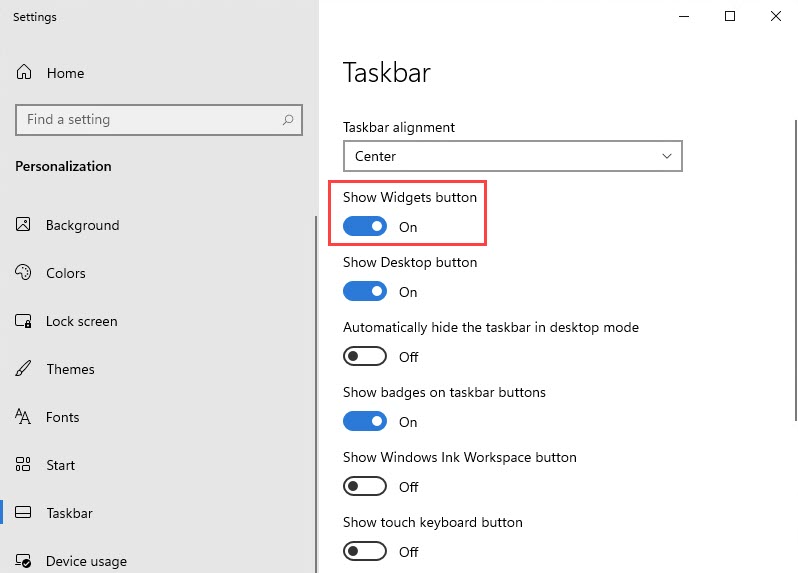Open the Taskbar alignment dropdown
The image size is (798, 573).
[512, 156]
